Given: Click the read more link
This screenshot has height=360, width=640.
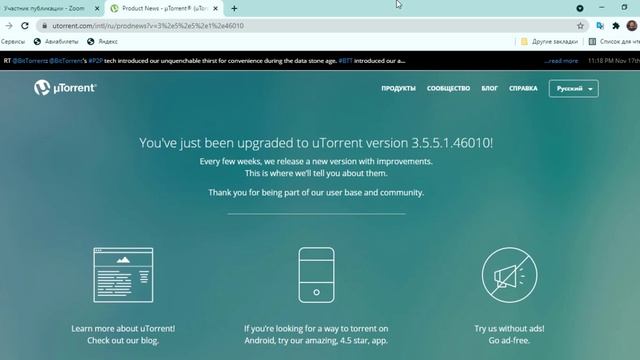Looking at the screenshot, I should pos(561,61).
